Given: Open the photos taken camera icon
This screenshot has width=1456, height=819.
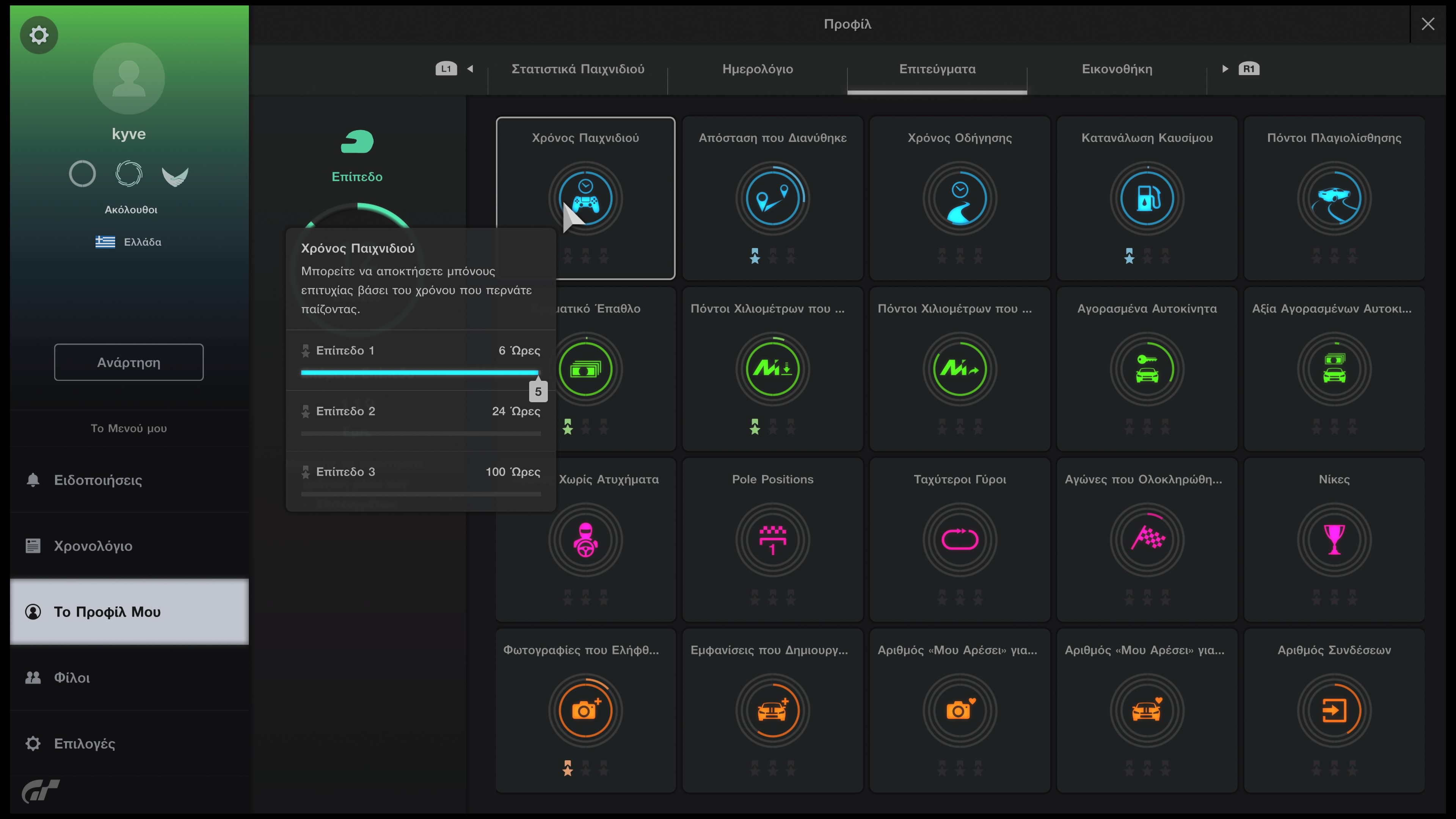Looking at the screenshot, I should pyautogui.click(x=585, y=710).
